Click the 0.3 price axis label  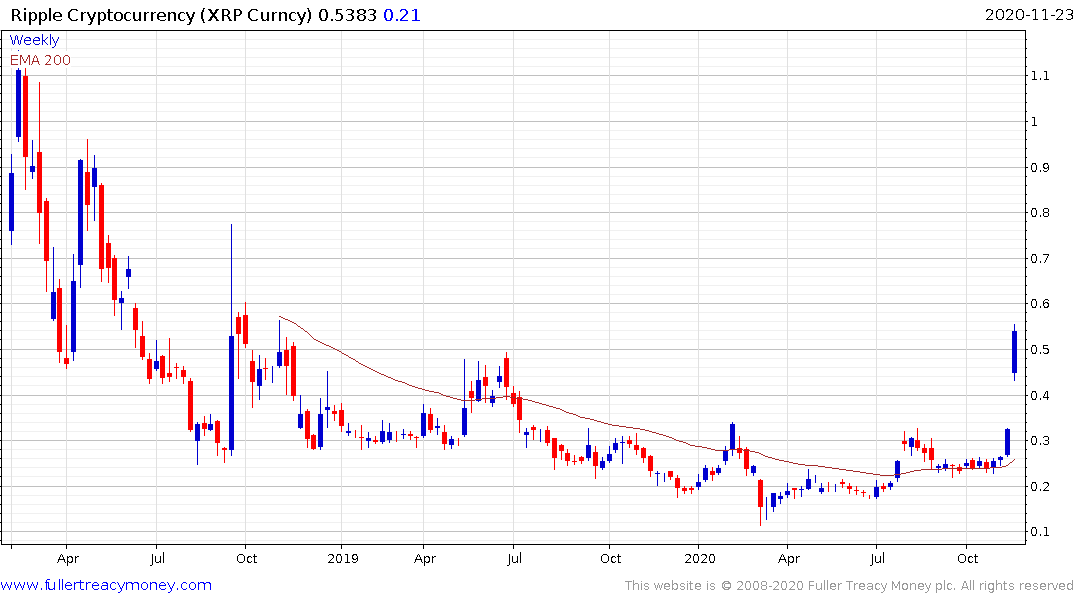click(1039, 440)
